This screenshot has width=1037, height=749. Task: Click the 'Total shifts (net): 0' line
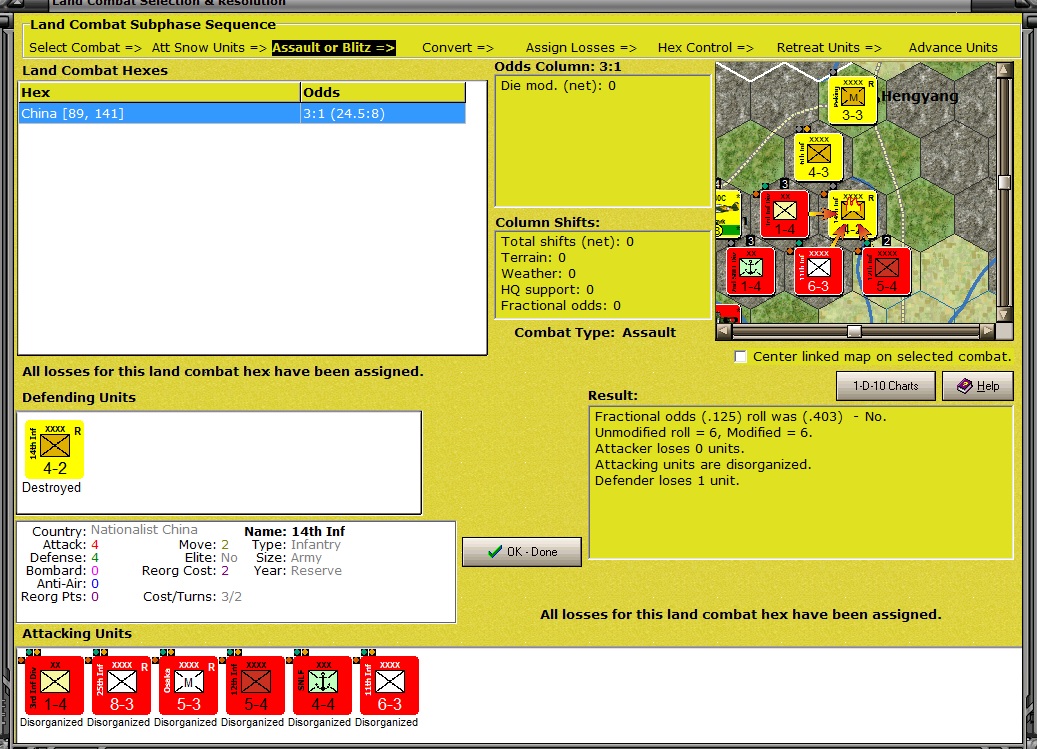(567, 242)
